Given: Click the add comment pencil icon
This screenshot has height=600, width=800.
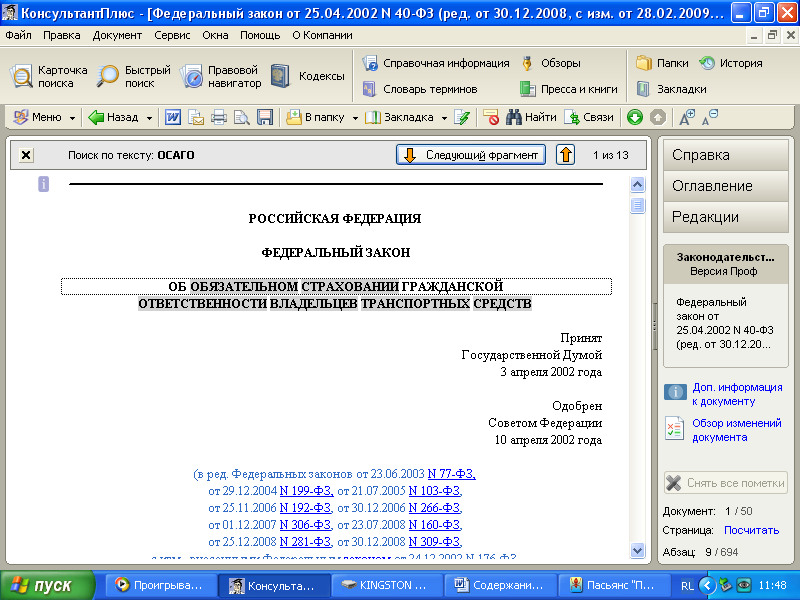Looking at the screenshot, I should pyautogui.click(x=462, y=117).
